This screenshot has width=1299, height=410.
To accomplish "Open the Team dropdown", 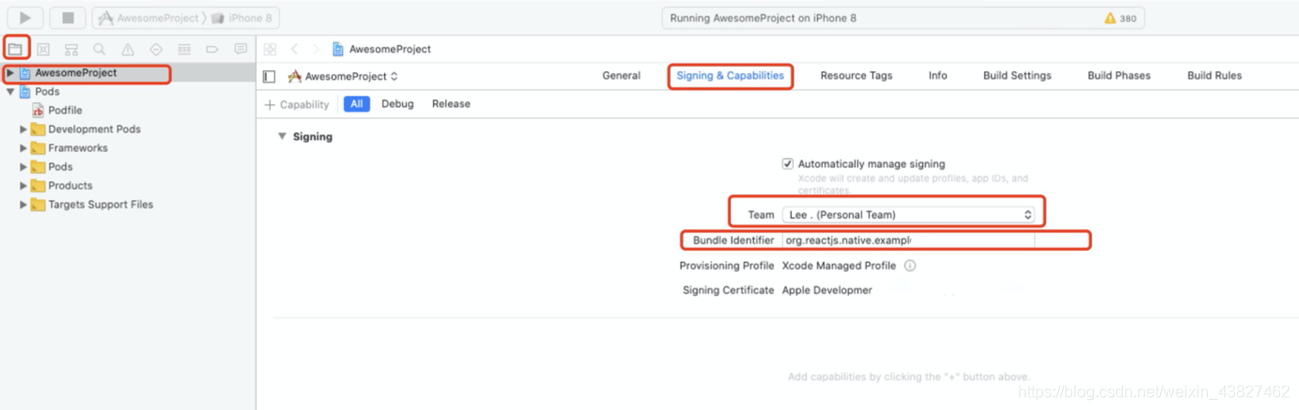I will [909, 215].
